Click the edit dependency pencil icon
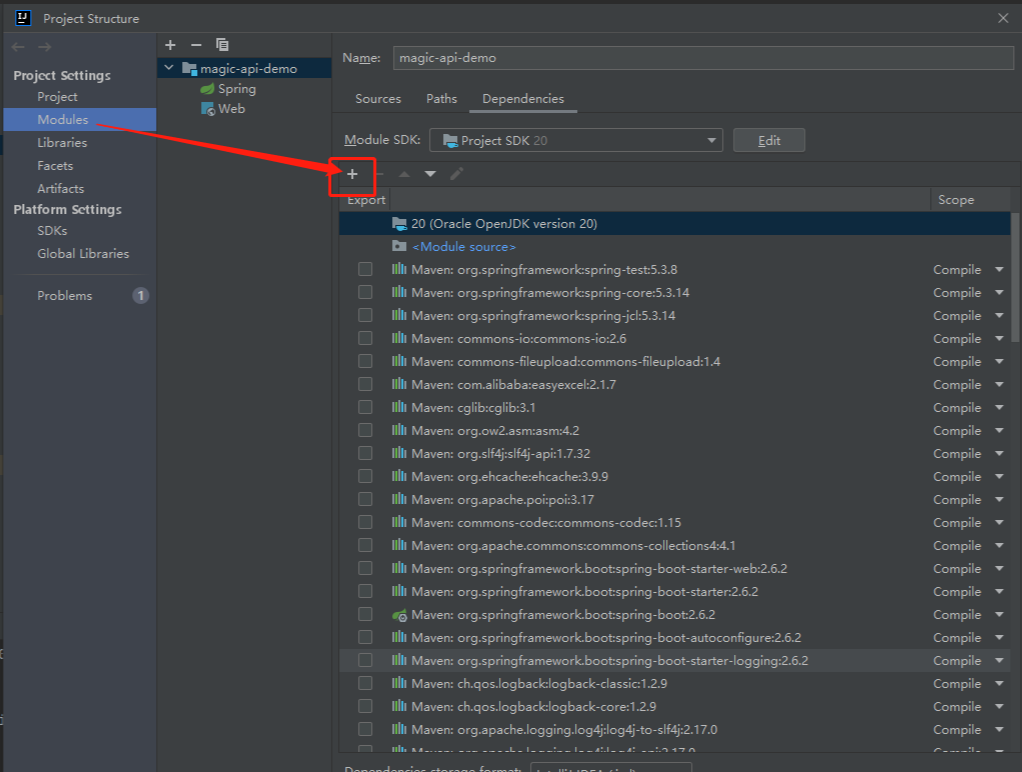 pyautogui.click(x=456, y=174)
